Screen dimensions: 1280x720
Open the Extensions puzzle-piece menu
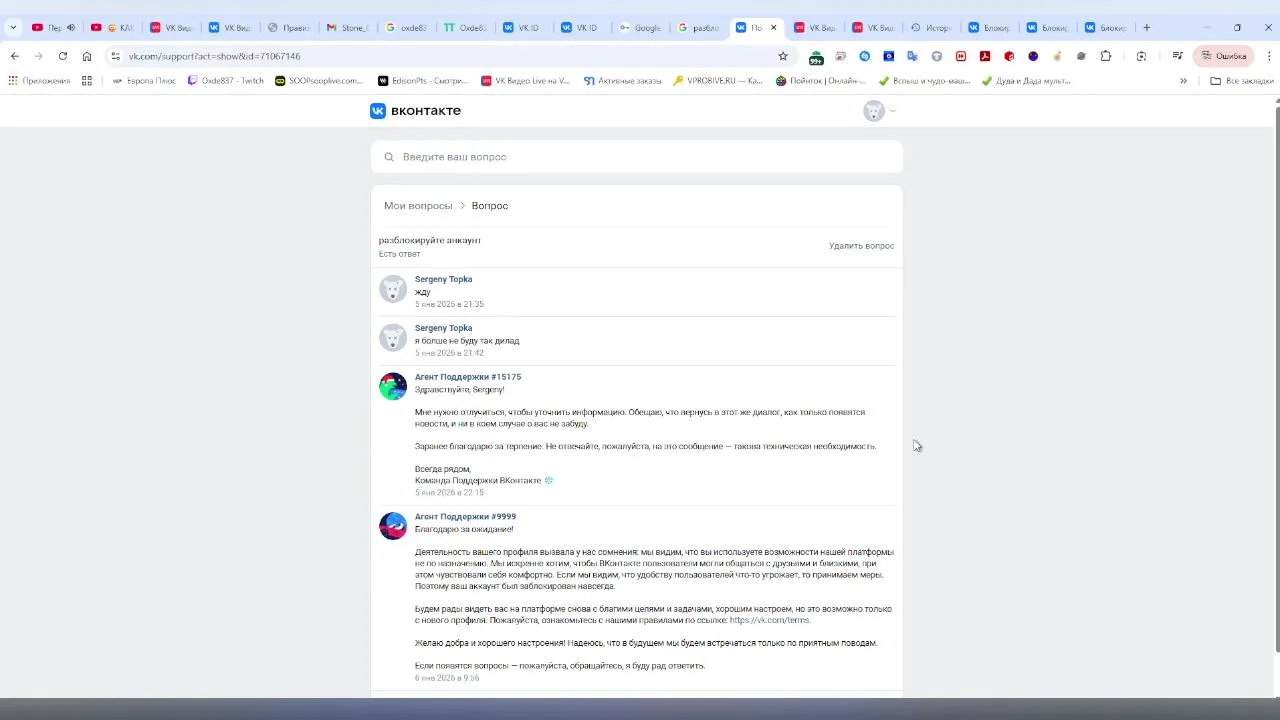[1105, 56]
